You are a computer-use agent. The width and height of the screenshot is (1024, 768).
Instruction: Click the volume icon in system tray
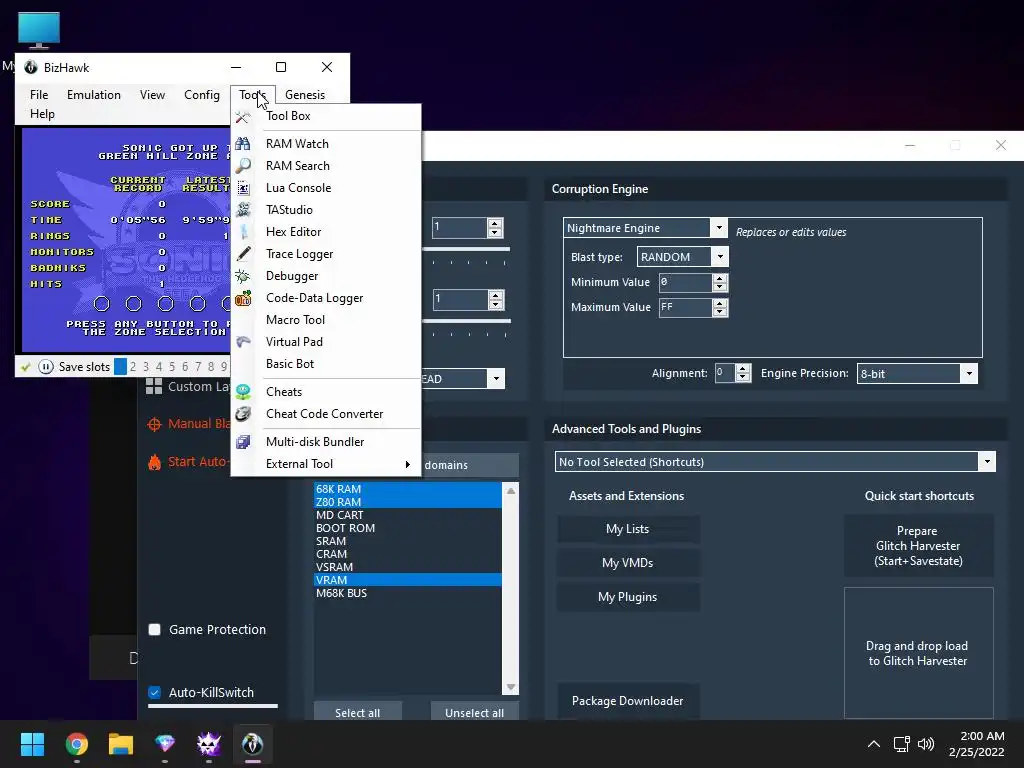click(x=926, y=744)
